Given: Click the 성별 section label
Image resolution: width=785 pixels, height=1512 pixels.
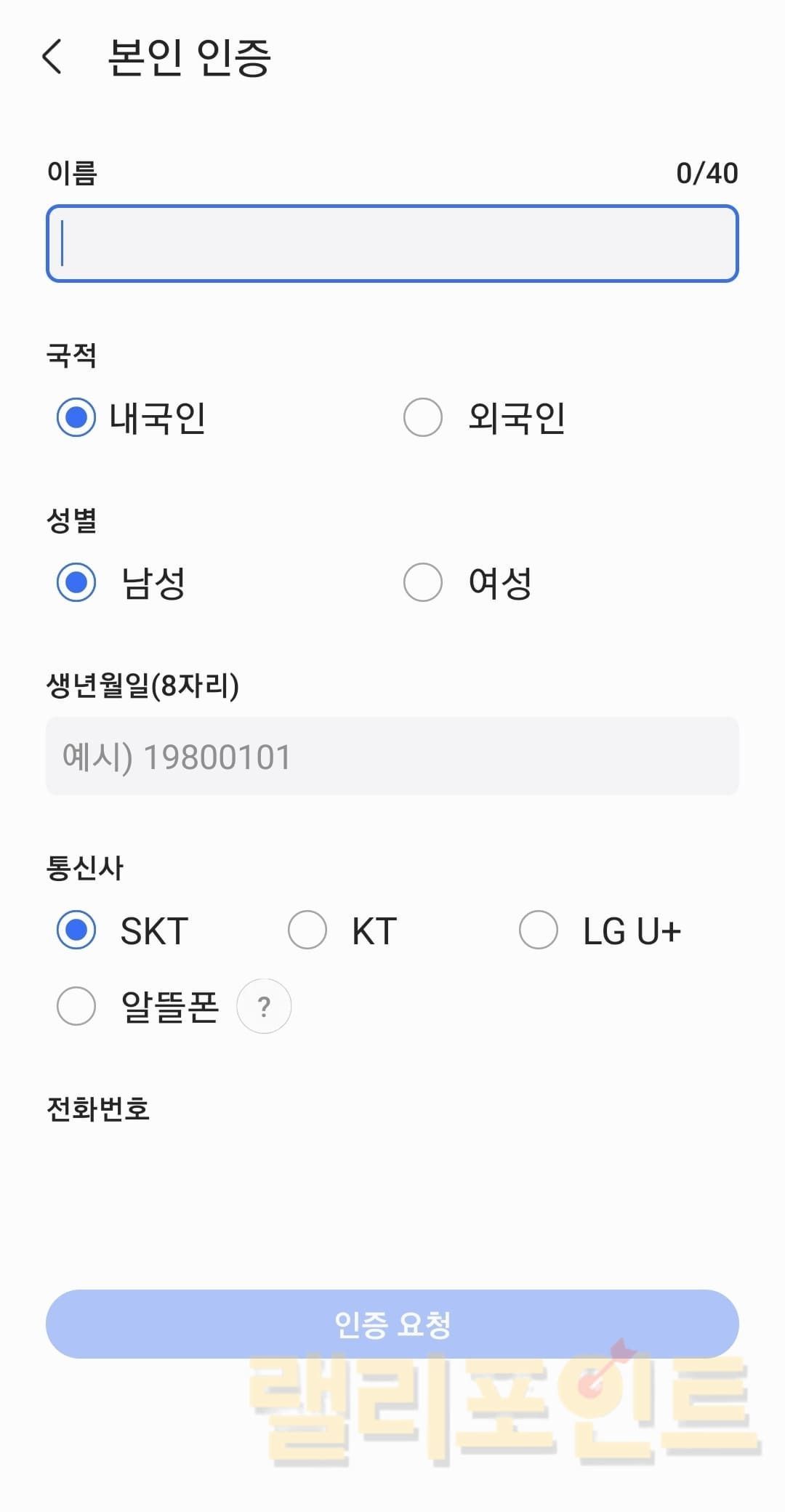Looking at the screenshot, I should click(x=71, y=520).
